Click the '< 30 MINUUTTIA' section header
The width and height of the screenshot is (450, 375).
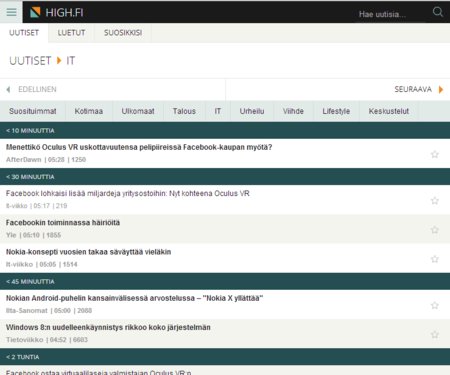click(x=225, y=177)
